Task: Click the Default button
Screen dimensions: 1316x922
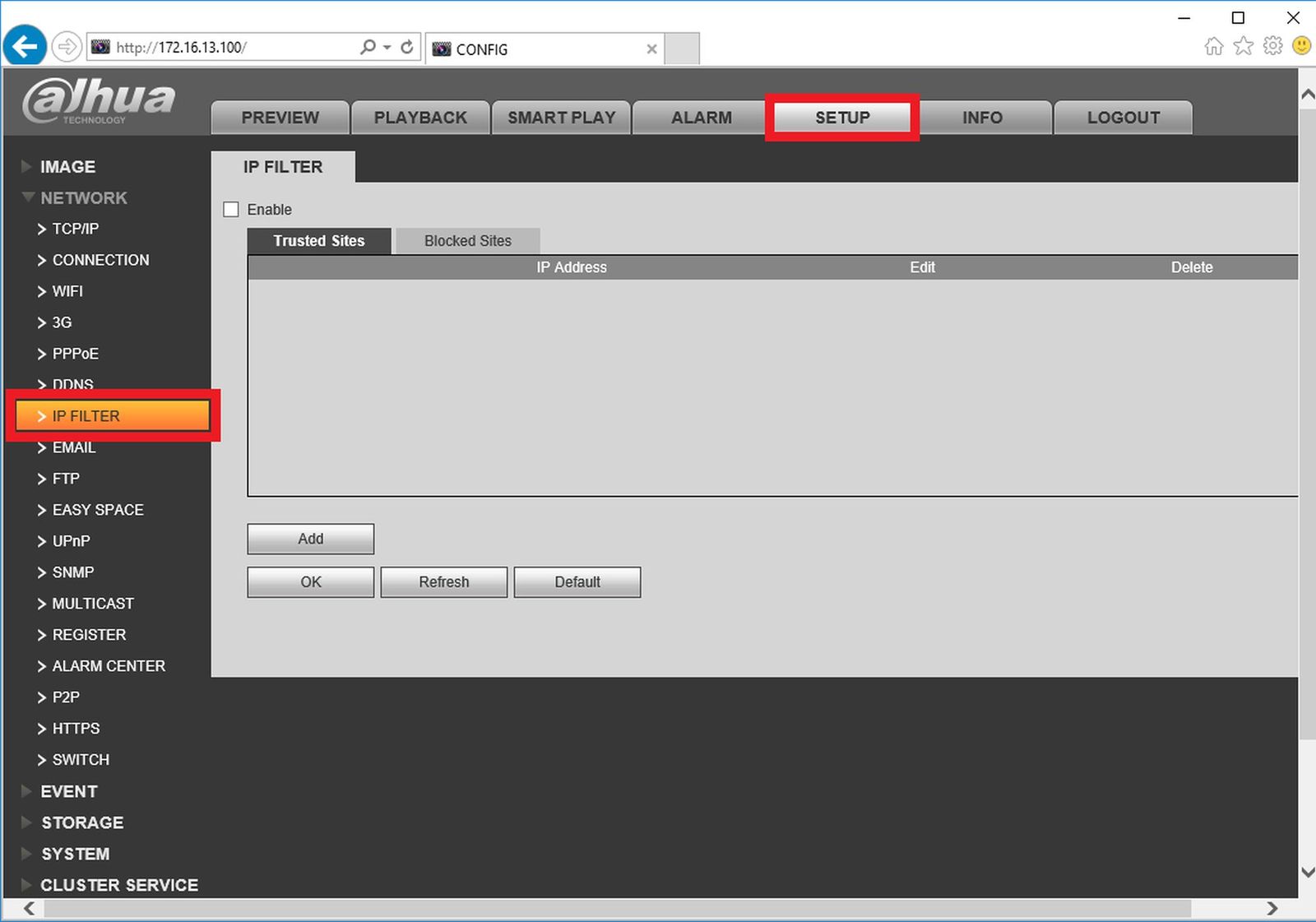Action: coord(577,581)
